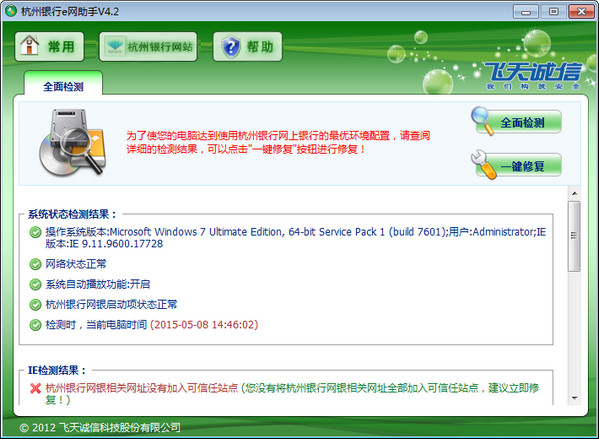
Task: Click the app icon in the title bar
Action: click(10, 11)
